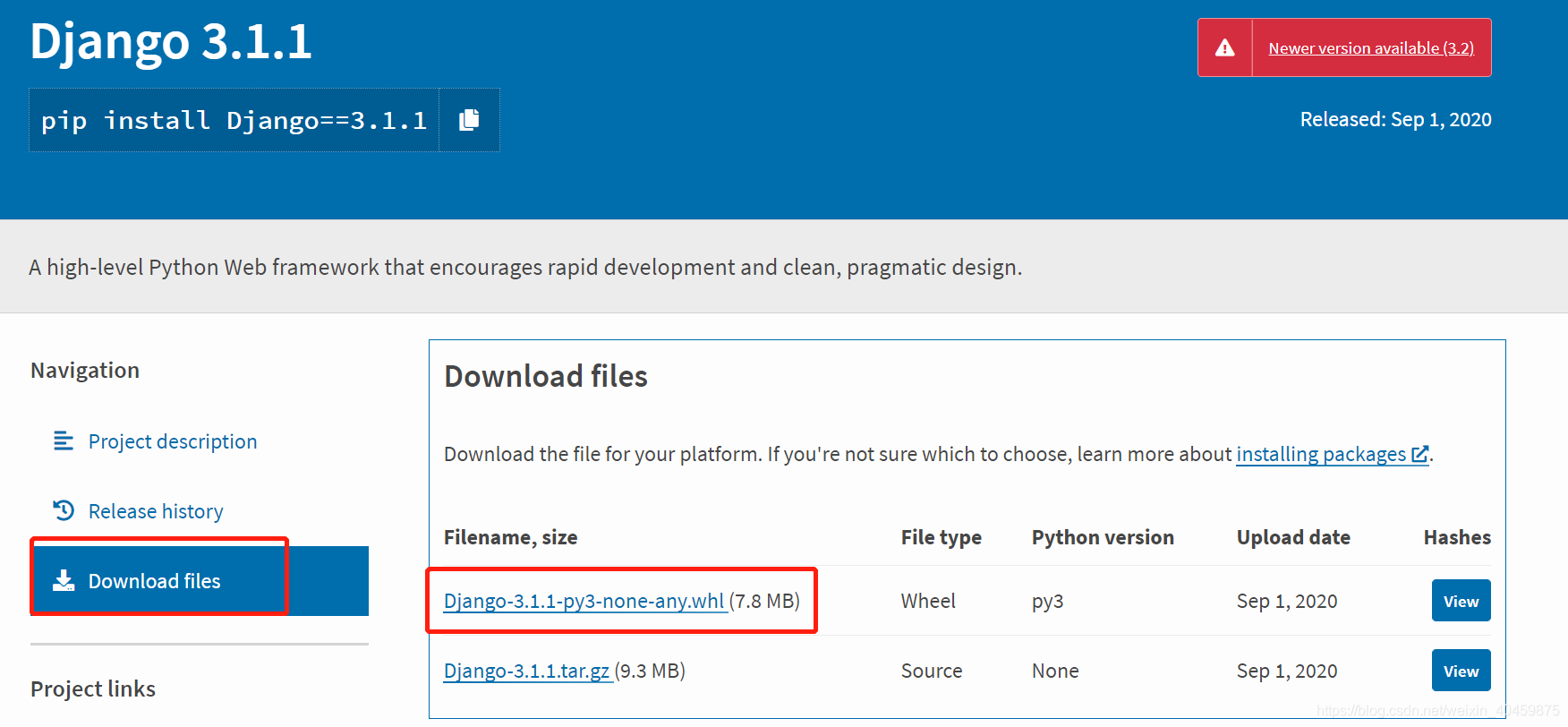Click the Upload date column header
The image size is (1568, 727).
(1293, 537)
